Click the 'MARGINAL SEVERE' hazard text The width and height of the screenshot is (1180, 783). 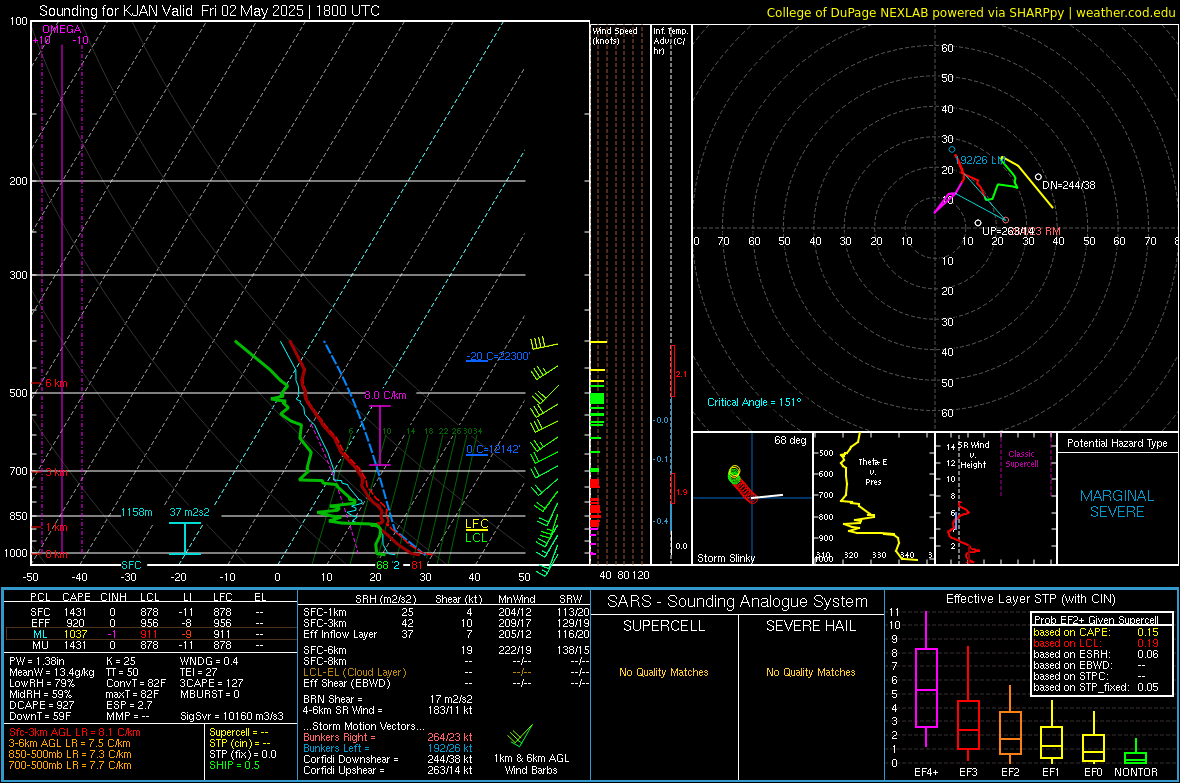1117,504
